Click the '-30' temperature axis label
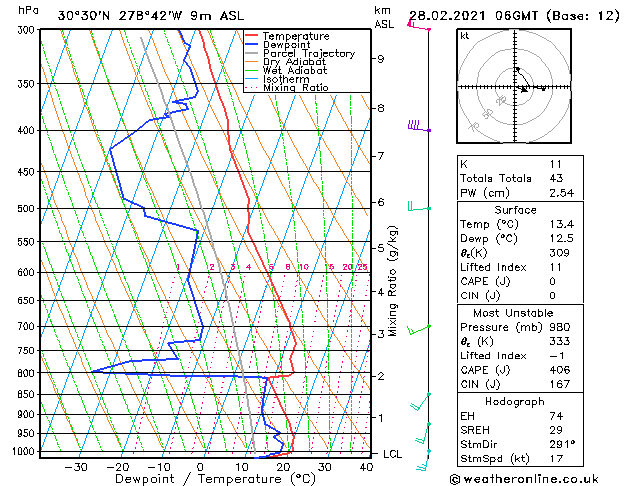The width and height of the screenshot is (629, 486). [x=76, y=467]
